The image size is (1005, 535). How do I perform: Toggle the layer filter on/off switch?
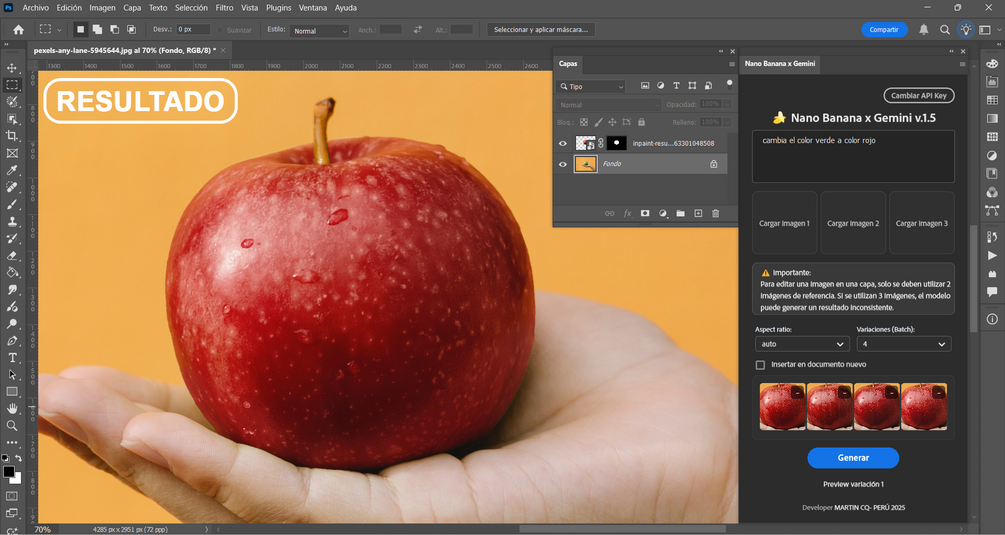tap(729, 85)
